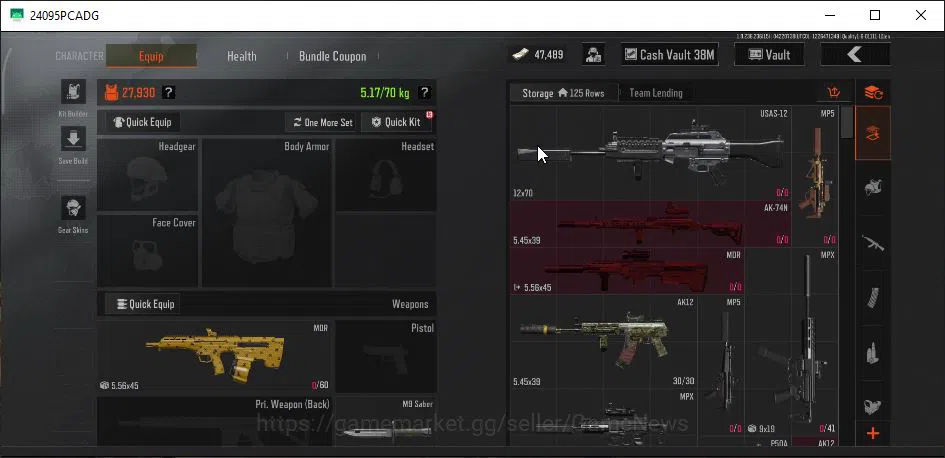The height and width of the screenshot is (458, 945).
Task: Select the black MP5 next to AK12
Action: (x=721, y=365)
